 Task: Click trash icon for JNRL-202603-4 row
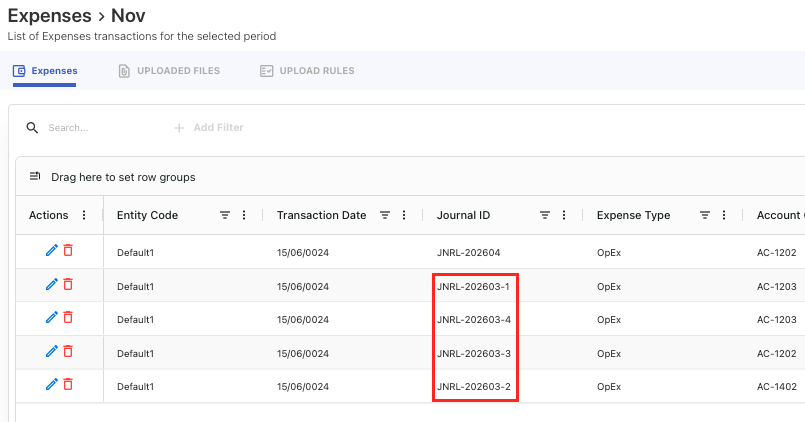pyautogui.click(x=68, y=318)
